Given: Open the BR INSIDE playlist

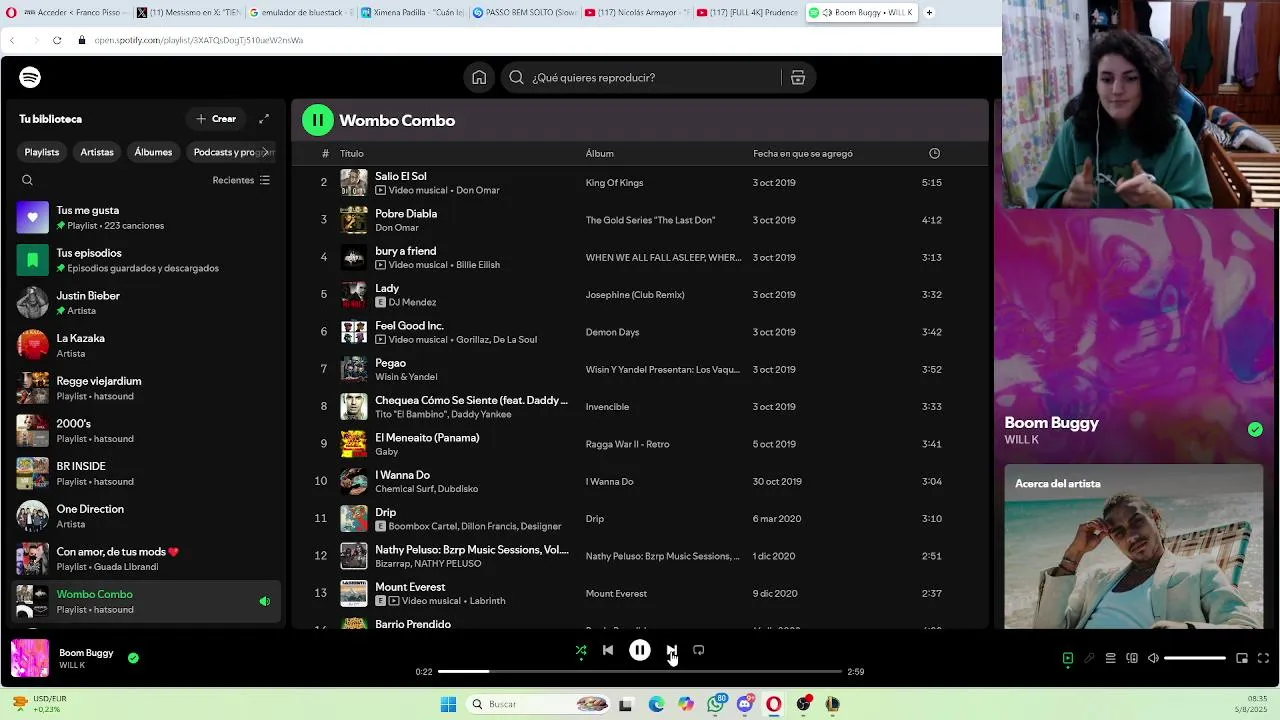Looking at the screenshot, I should (145, 473).
